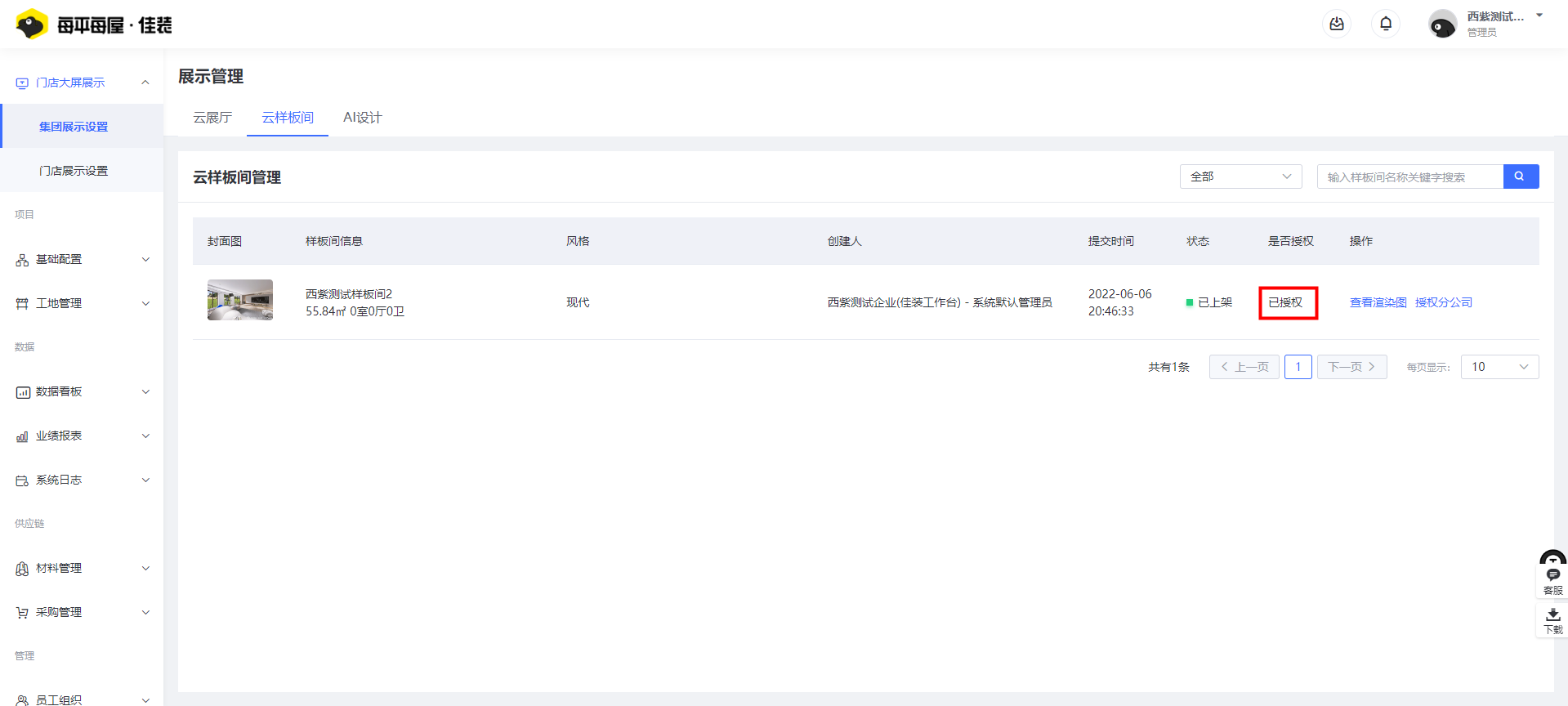Expand the 业绩报表 menu chevron
This screenshot has width=1568, height=706.
coord(145,436)
